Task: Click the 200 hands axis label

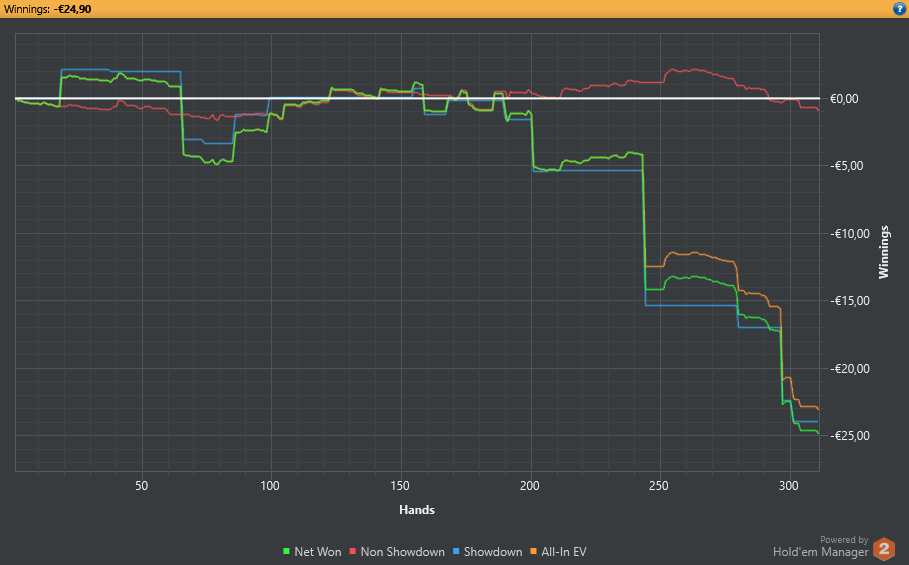Action: click(529, 486)
